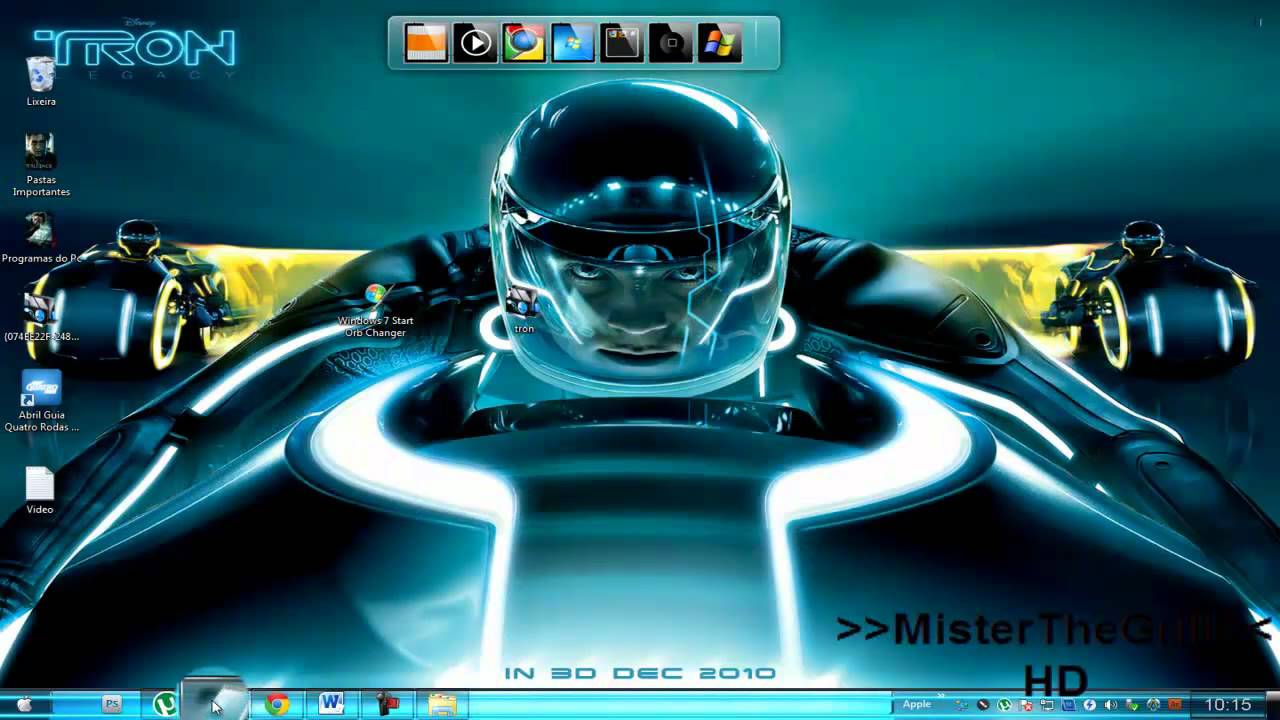Click the black home button dock icon
This screenshot has width=1280, height=720.
(671, 43)
